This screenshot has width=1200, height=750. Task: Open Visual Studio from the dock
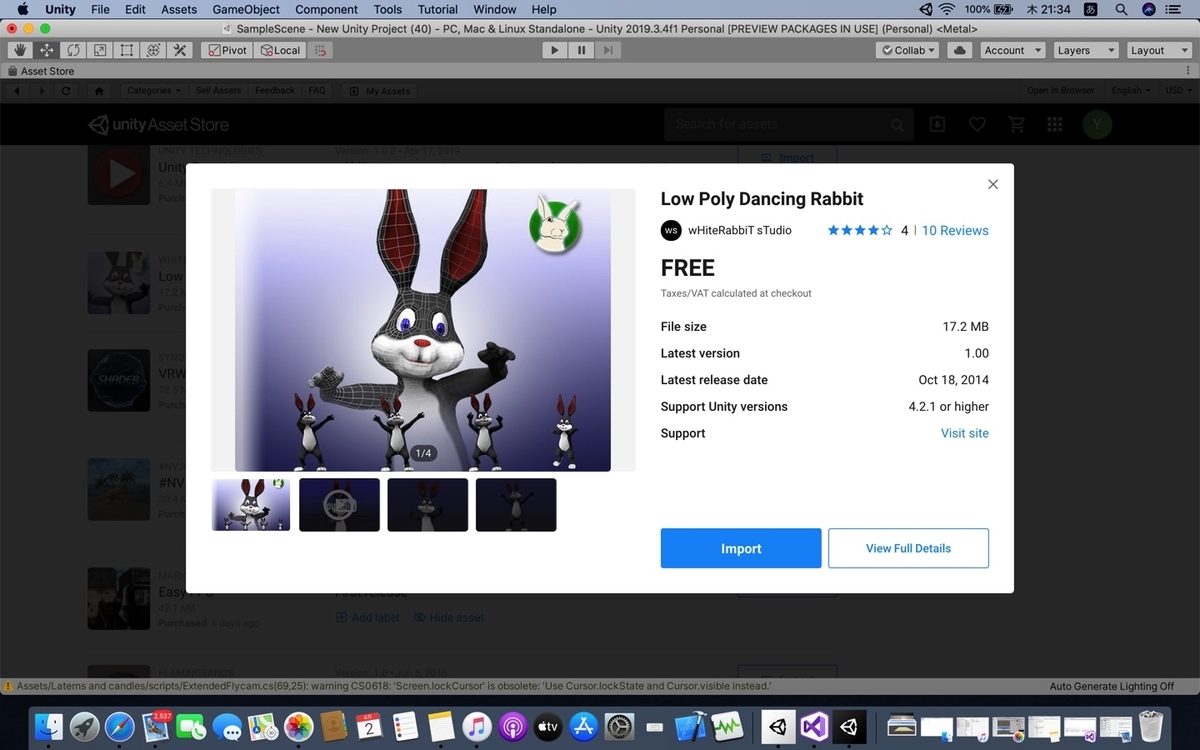click(814, 726)
